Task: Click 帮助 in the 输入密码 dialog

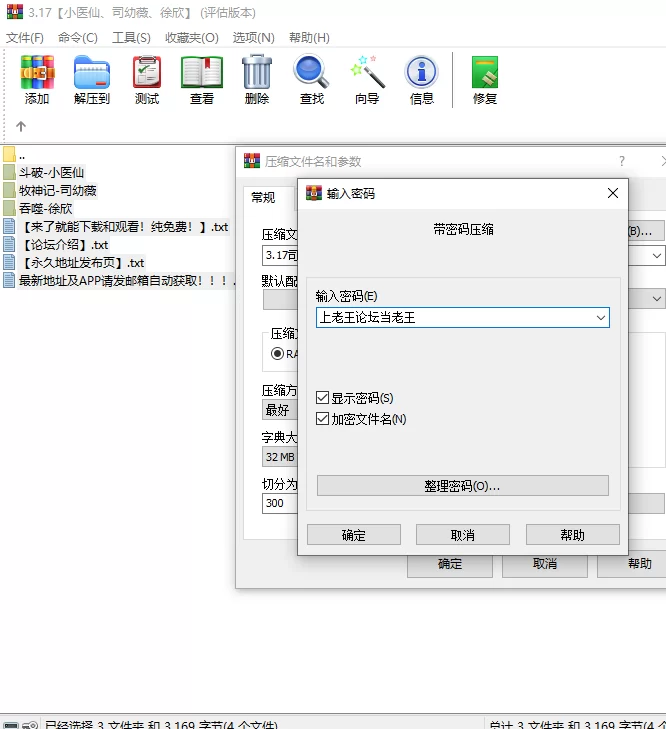Action: coord(573,535)
